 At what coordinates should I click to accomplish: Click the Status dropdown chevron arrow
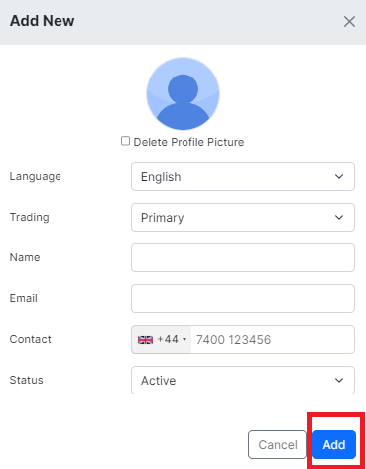[339, 380]
